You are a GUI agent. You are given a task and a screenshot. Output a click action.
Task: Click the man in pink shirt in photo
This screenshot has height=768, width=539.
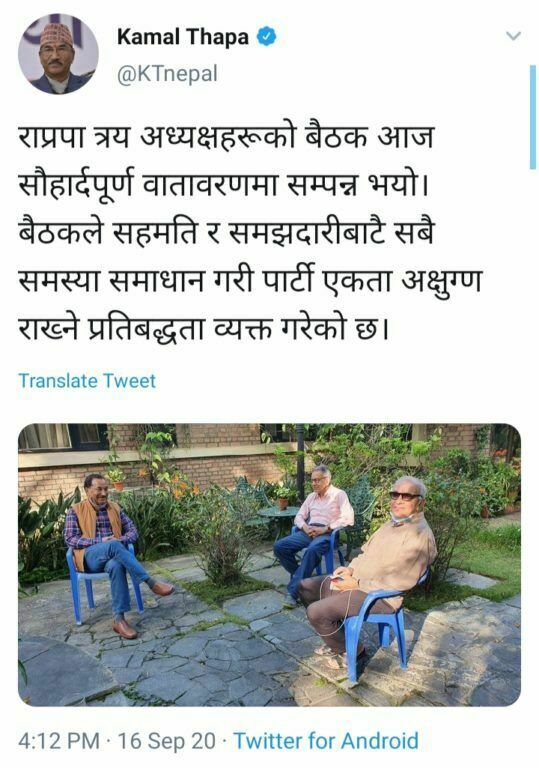(315, 529)
